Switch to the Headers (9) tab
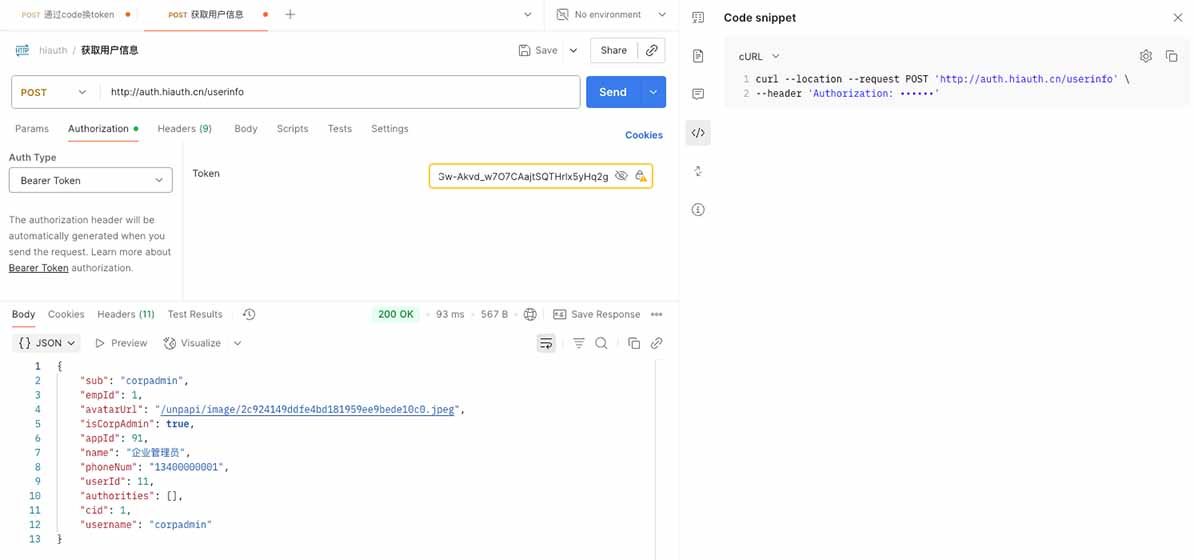 tap(184, 129)
